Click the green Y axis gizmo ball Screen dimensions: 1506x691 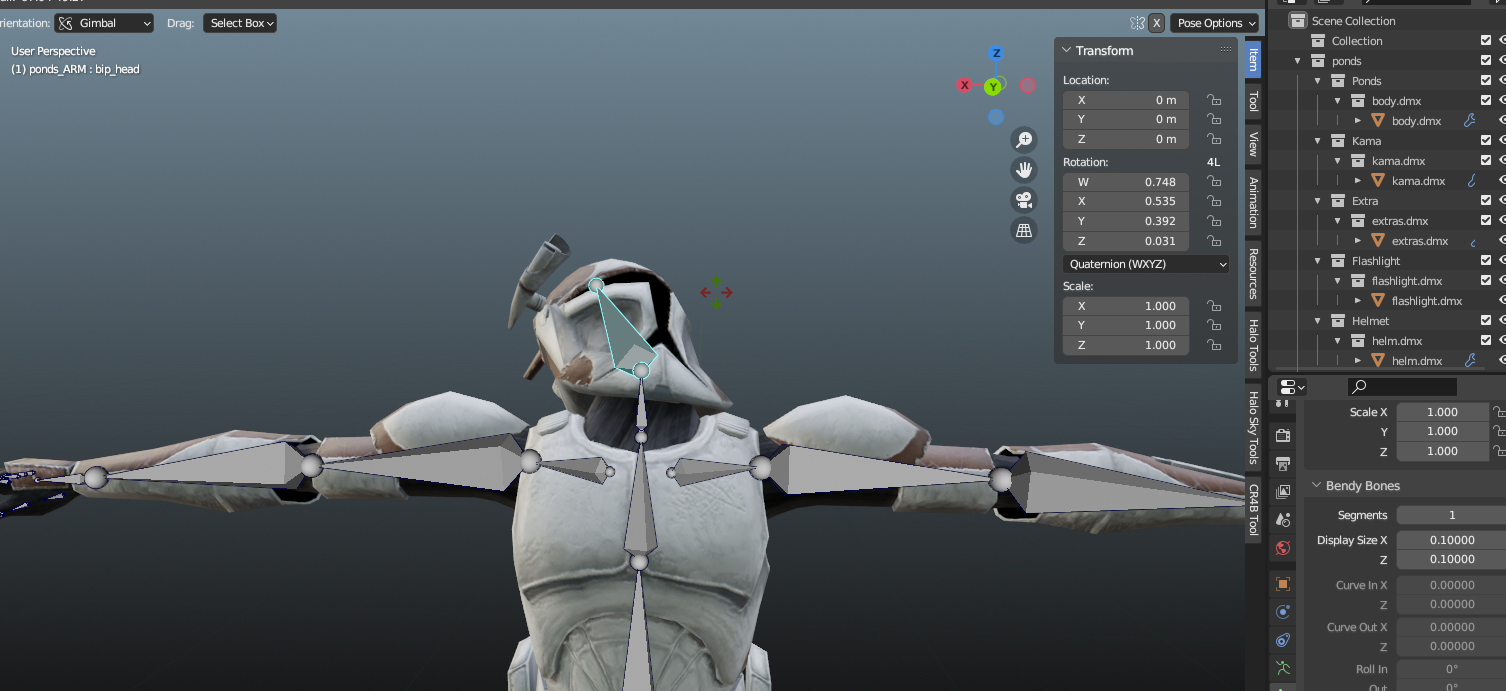pos(993,87)
